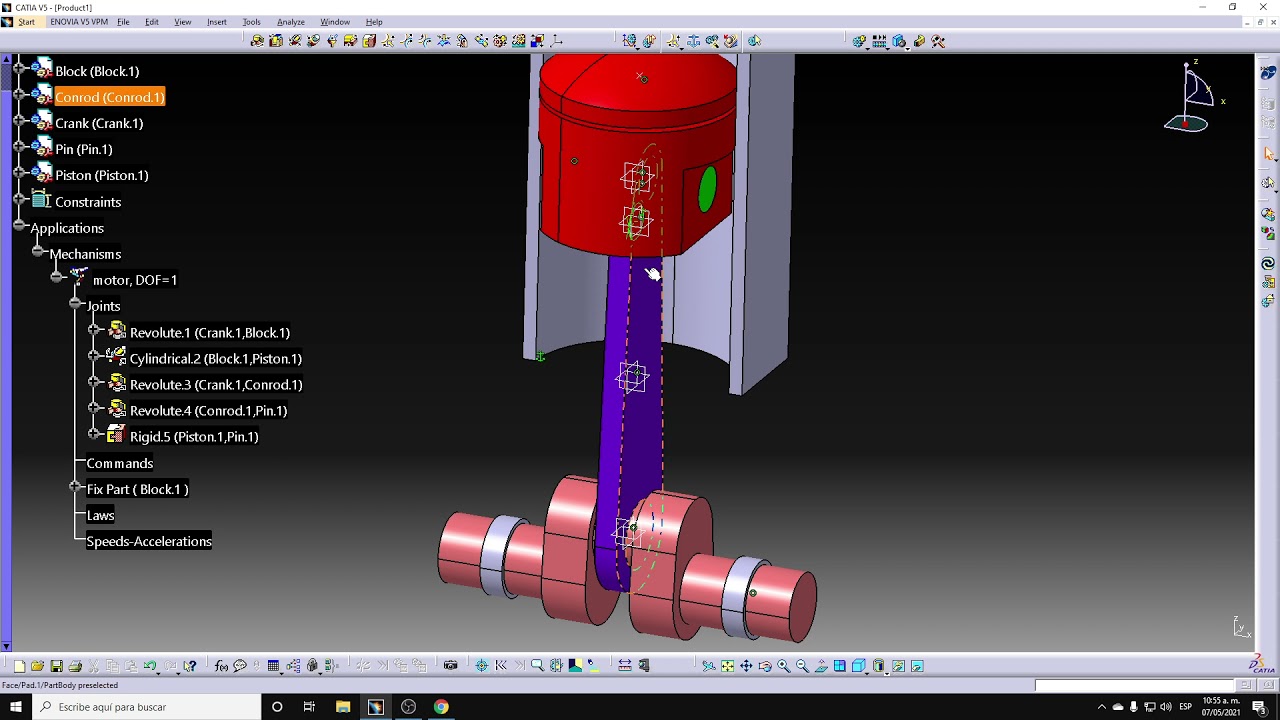Open the Help menu
This screenshot has height=720, width=1280.
[x=374, y=22]
